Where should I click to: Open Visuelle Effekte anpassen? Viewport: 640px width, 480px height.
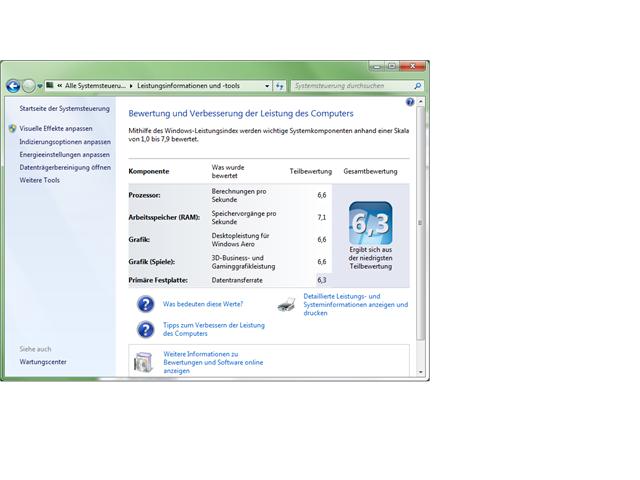coord(56,129)
